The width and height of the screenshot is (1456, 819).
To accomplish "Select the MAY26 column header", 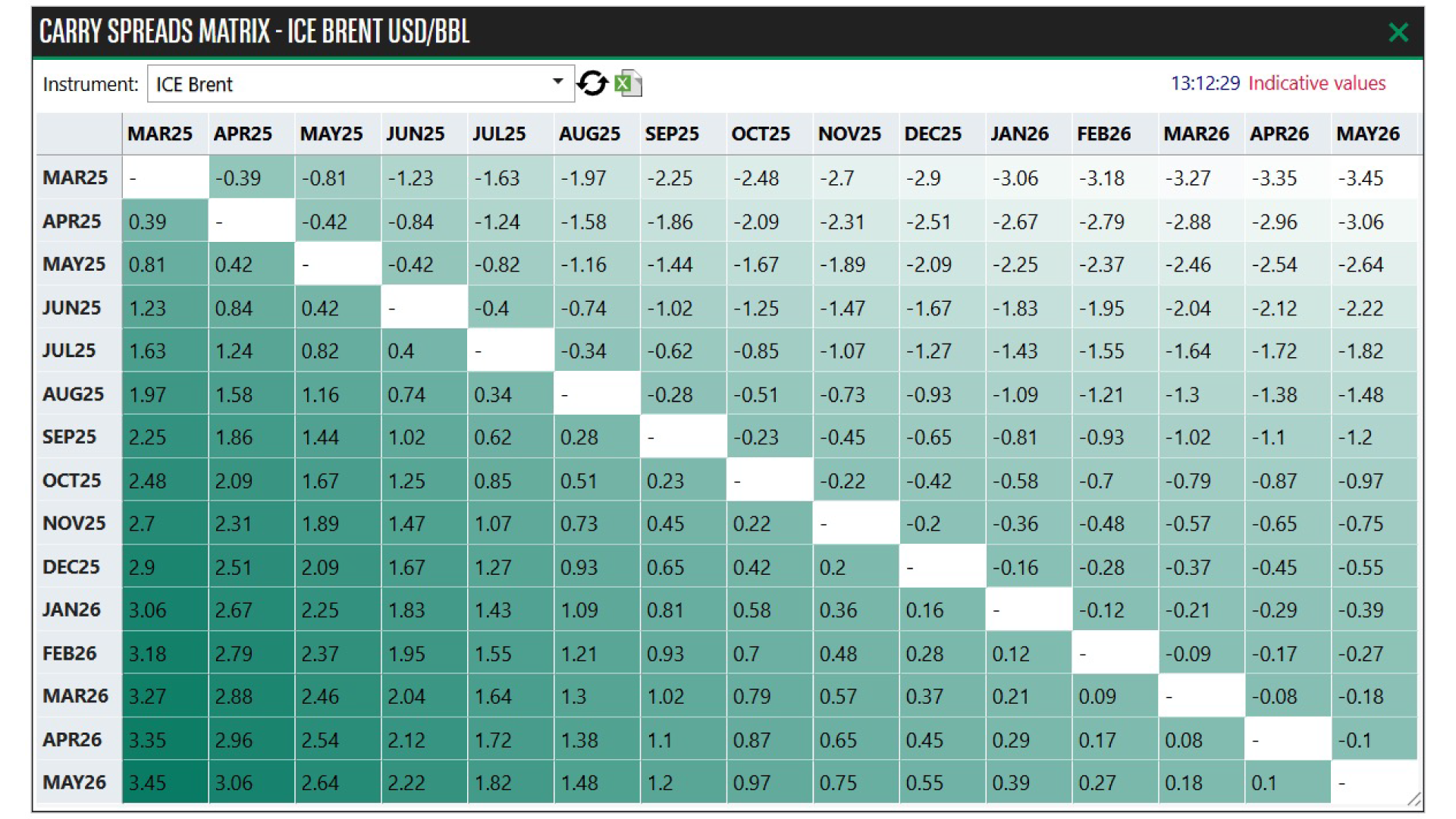I will coord(1369,133).
